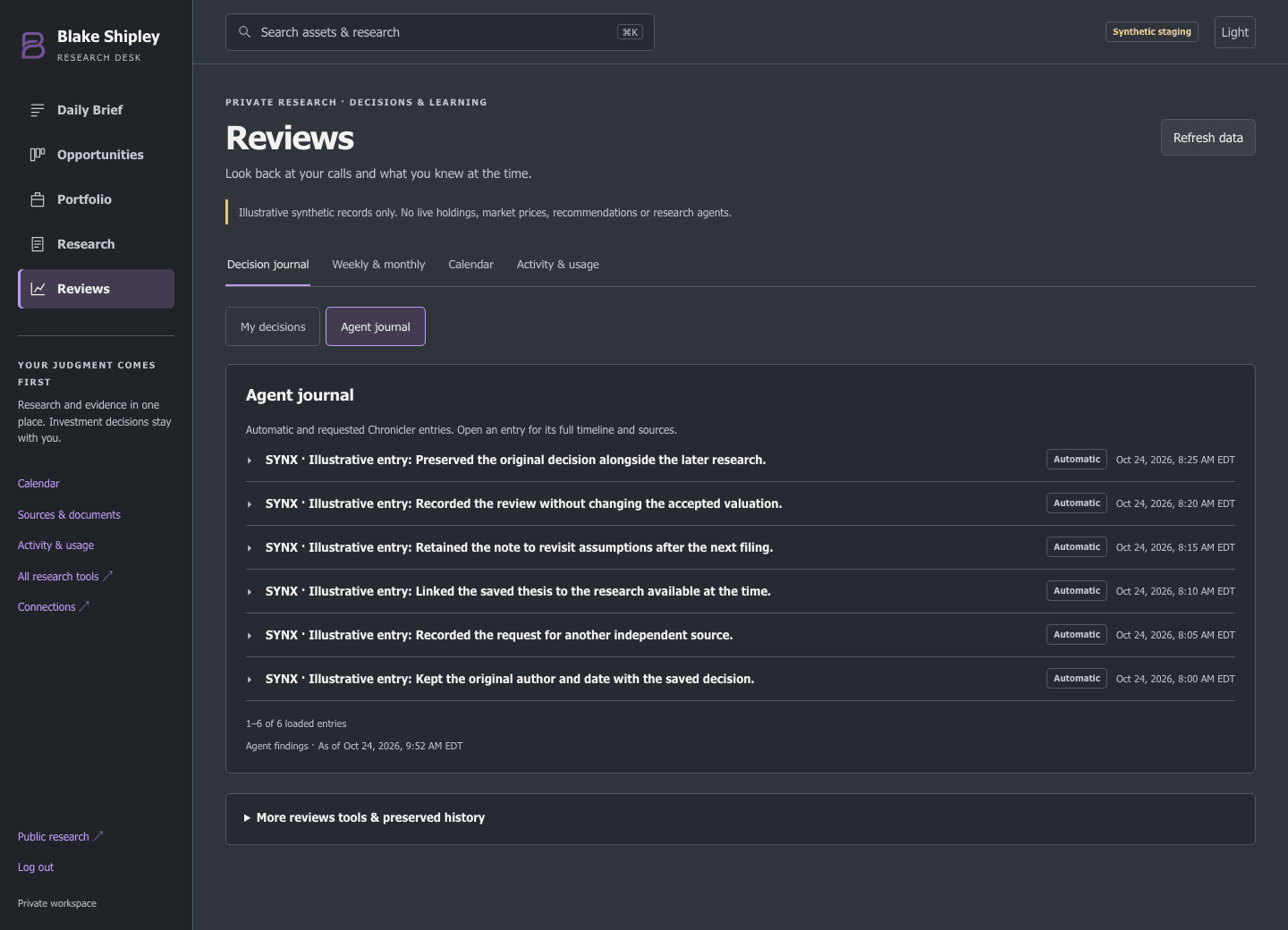Image resolution: width=1288 pixels, height=930 pixels.
Task: Click the Opportunities board icon
Action: pos(38,155)
